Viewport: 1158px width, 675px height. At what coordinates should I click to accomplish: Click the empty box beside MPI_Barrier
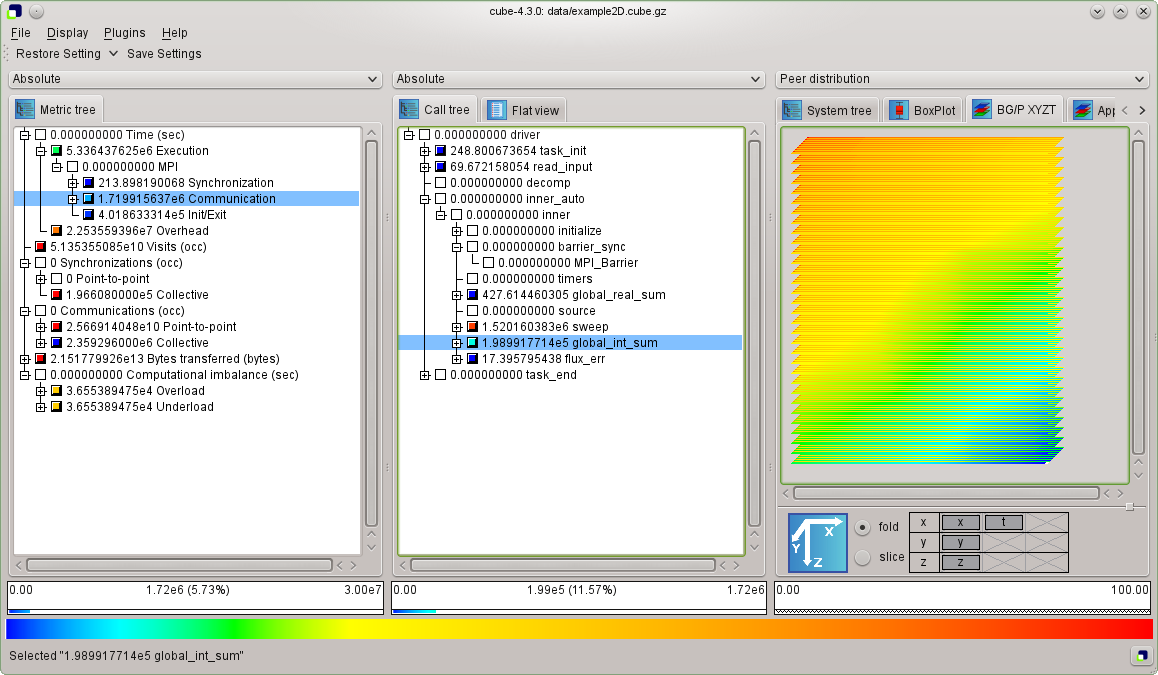[489, 263]
